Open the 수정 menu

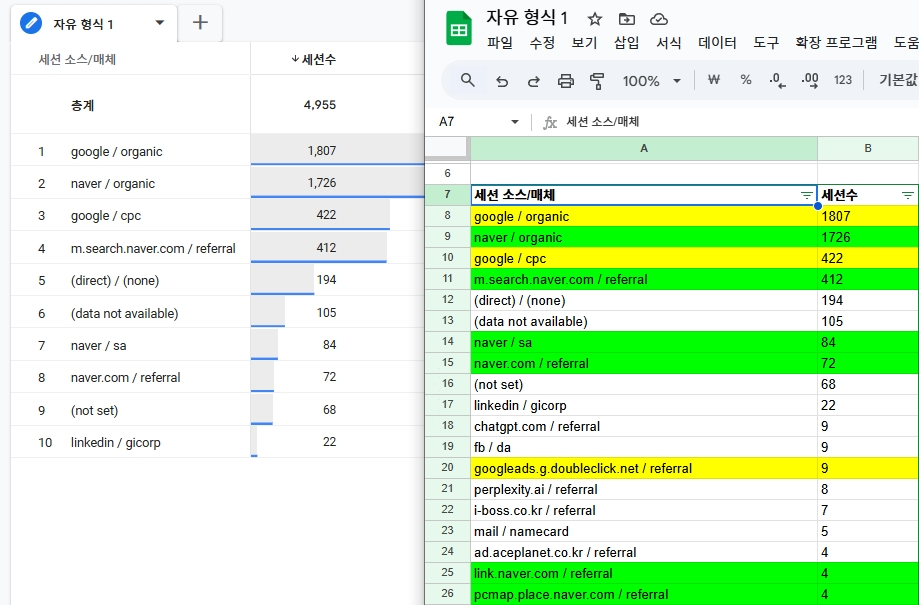(x=542, y=42)
